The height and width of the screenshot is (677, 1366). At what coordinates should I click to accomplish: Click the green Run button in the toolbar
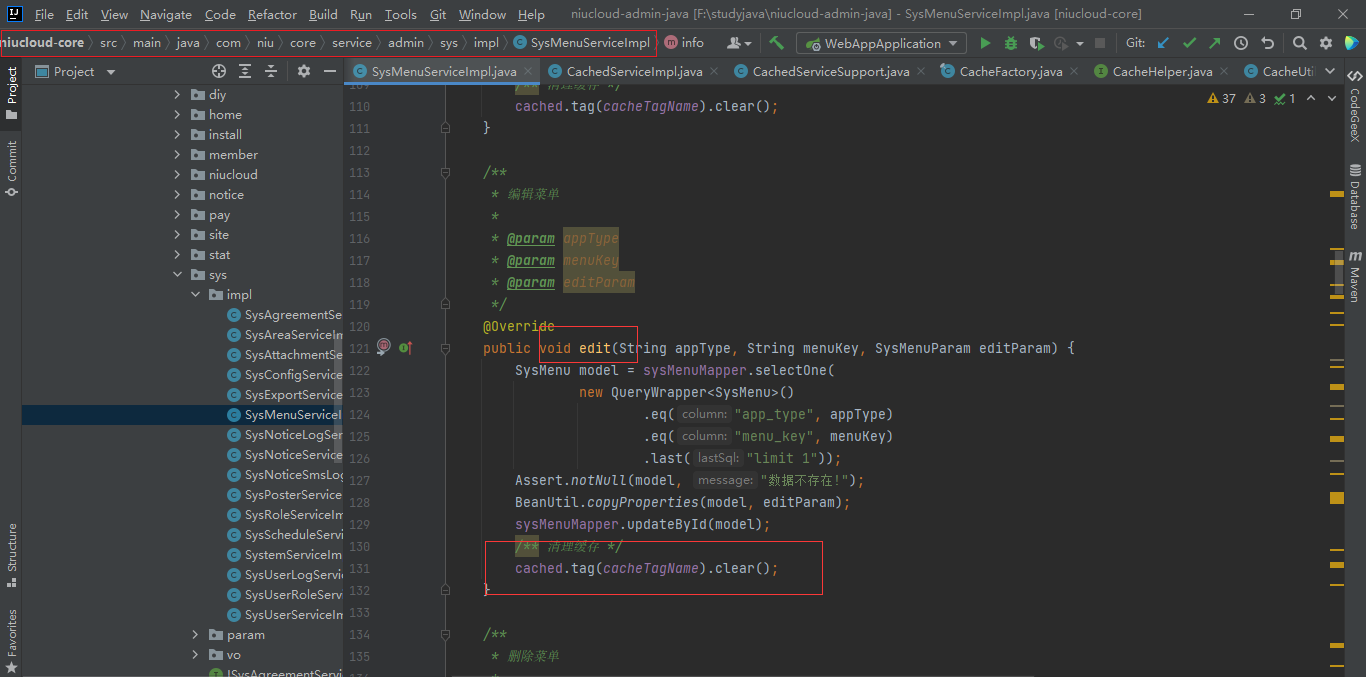click(985, 43)
